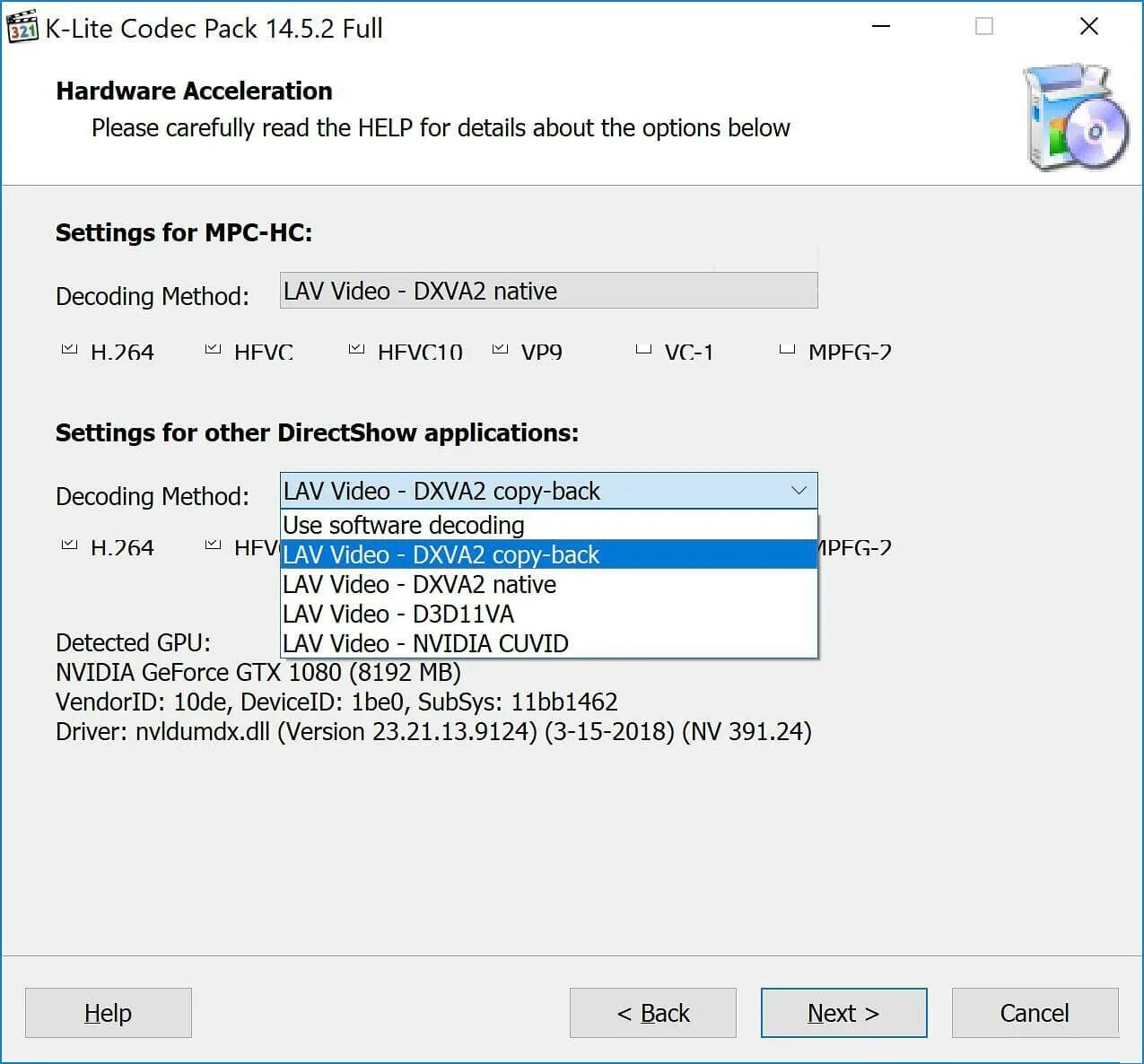1144x1064 pixels.
Task: Cancel the installer
Action: (1035, 1013)
